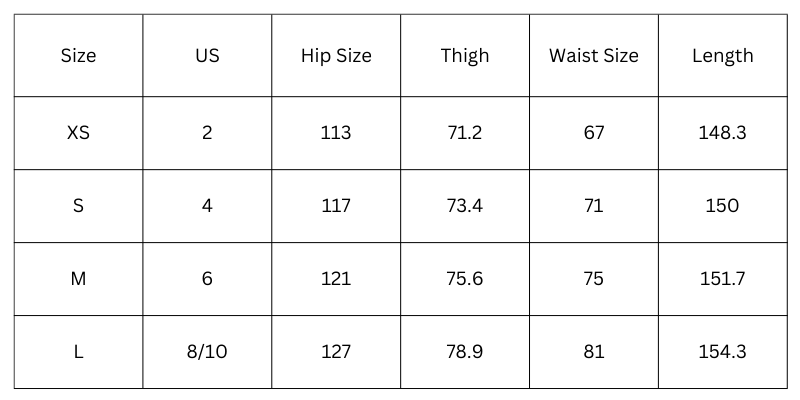Select hip size value 113
The image size is (800, 400).
(336, 133)
